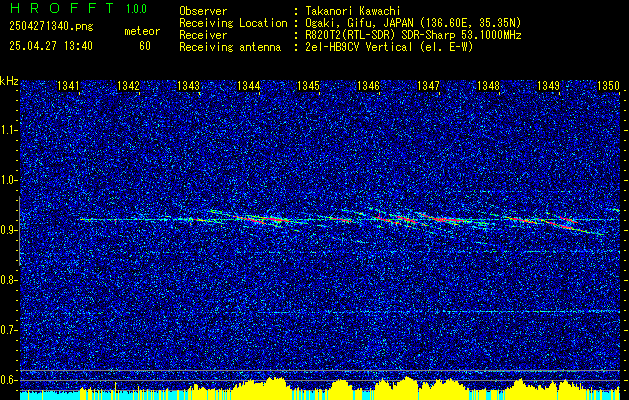The width and height of the screenshot is (629, 400).
Task: Click the Receiver field label
Action: tap(203, 35)
